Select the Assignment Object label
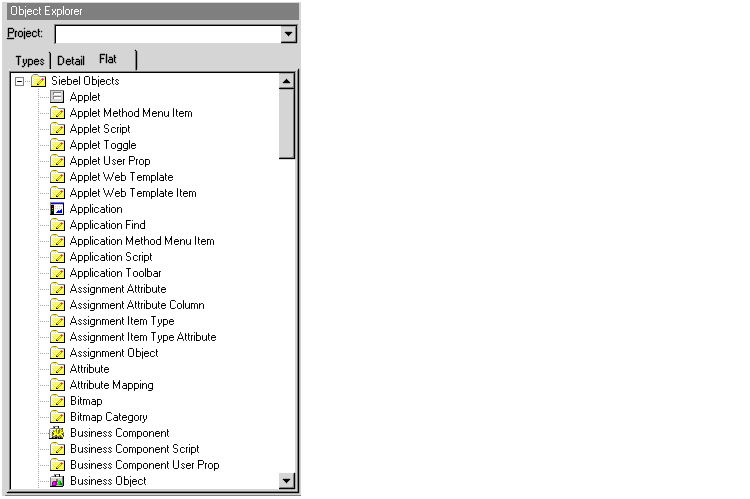 click(114, 353)
